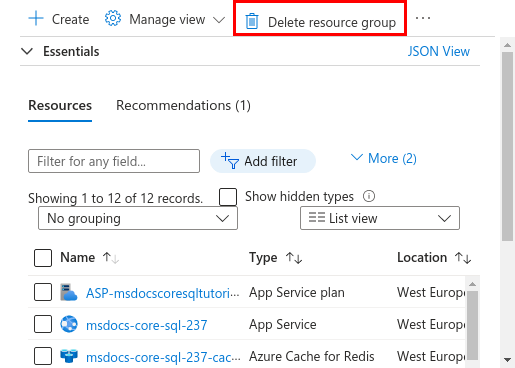
Task: Collapse the Essentials section chevron
Action: tap(27, 51)
